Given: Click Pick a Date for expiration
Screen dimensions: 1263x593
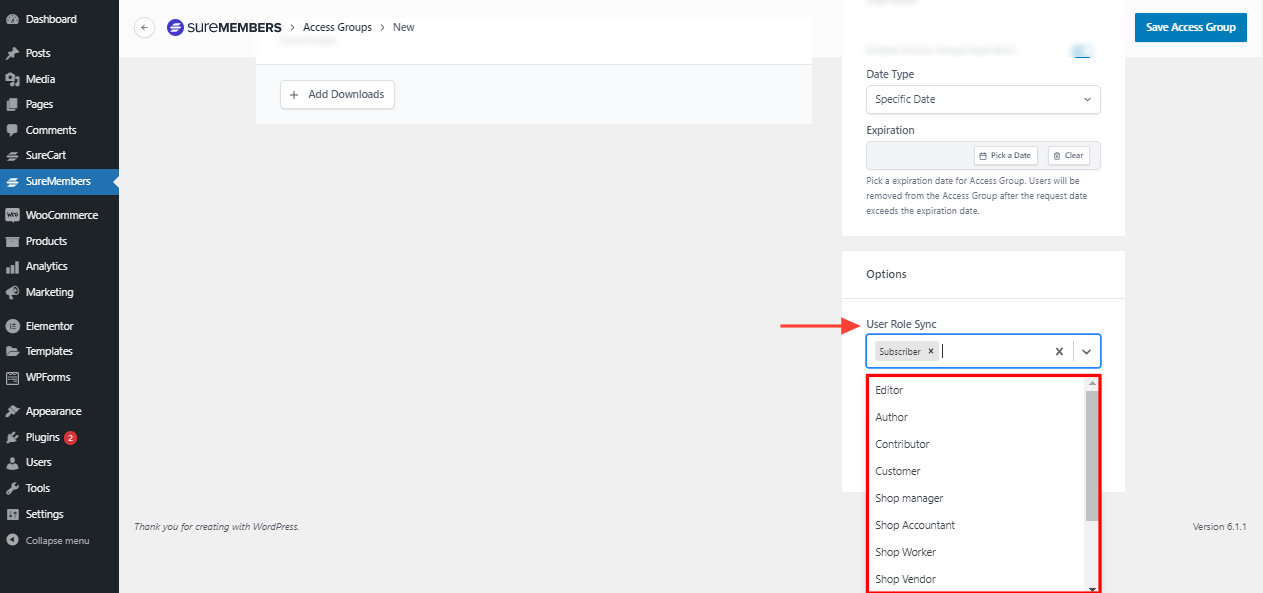Looking at the screenshot, I should click(1006, 156).
